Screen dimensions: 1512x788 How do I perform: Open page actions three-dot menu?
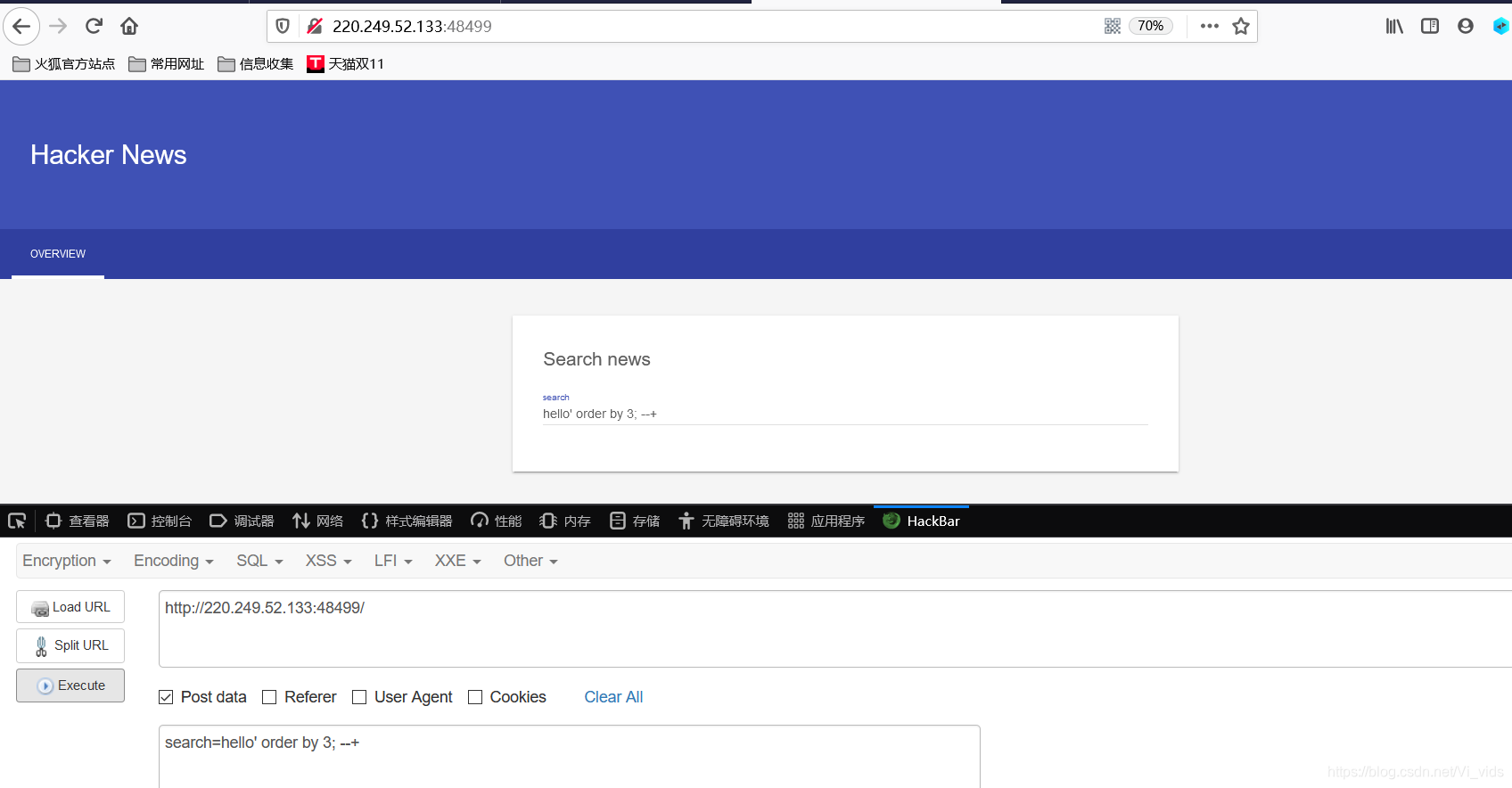click(x=1209, y=26)
